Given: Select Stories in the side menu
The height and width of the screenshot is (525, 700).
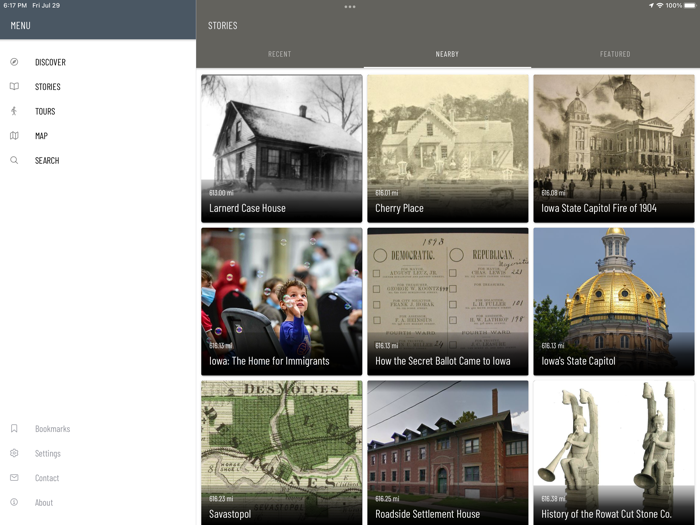Looking at the screenshot, I should pos(48,87).
